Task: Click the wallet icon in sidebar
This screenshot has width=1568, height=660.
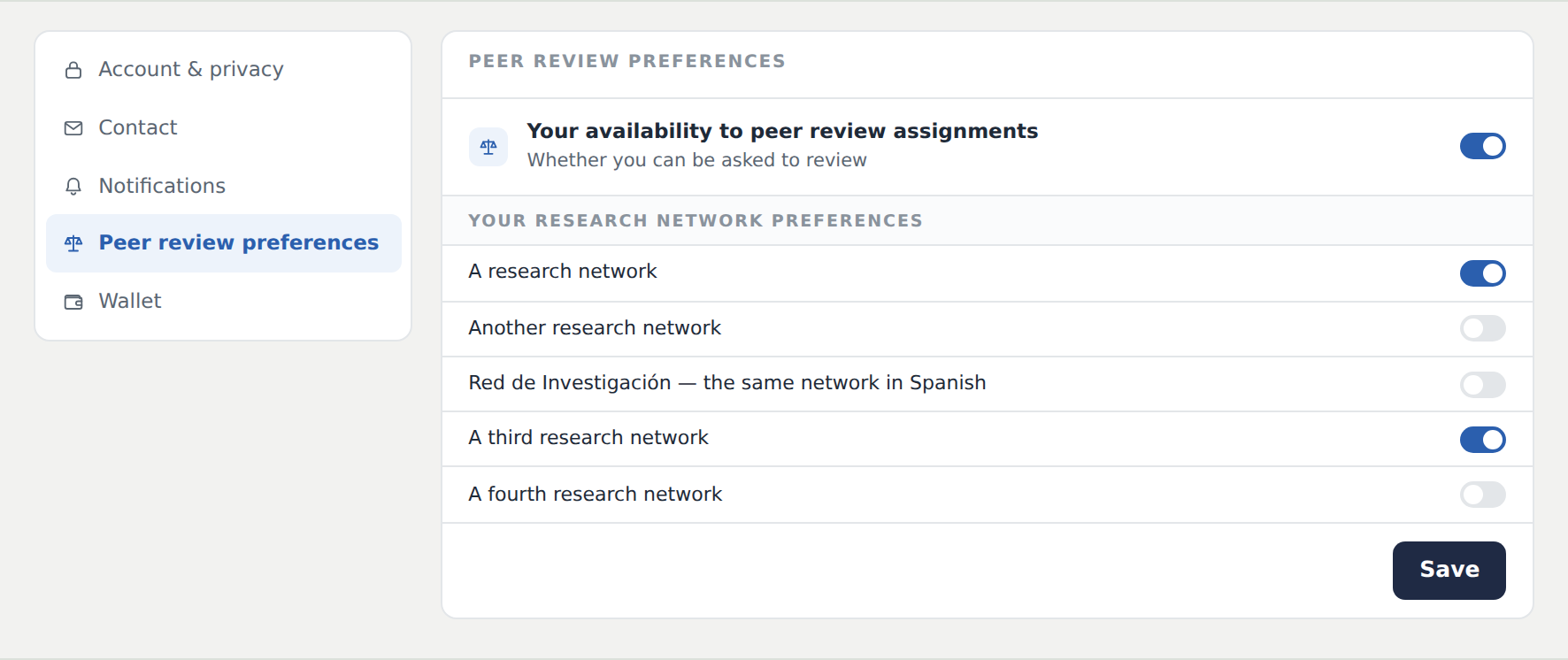Action: (x=73, y=302)
